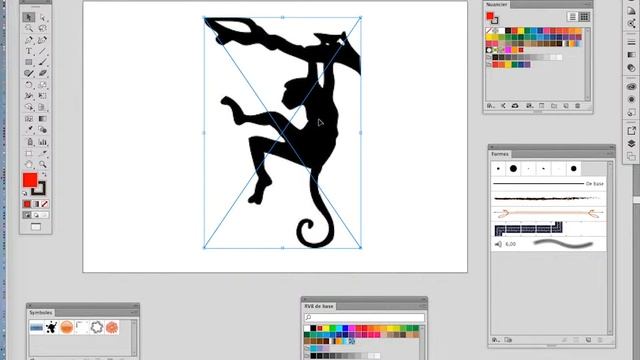Image resolution: width=640 pixels, height=360 pixels.
Task: Delete swatch with Nuancier trash icon
Action: [x=578, y=106]
